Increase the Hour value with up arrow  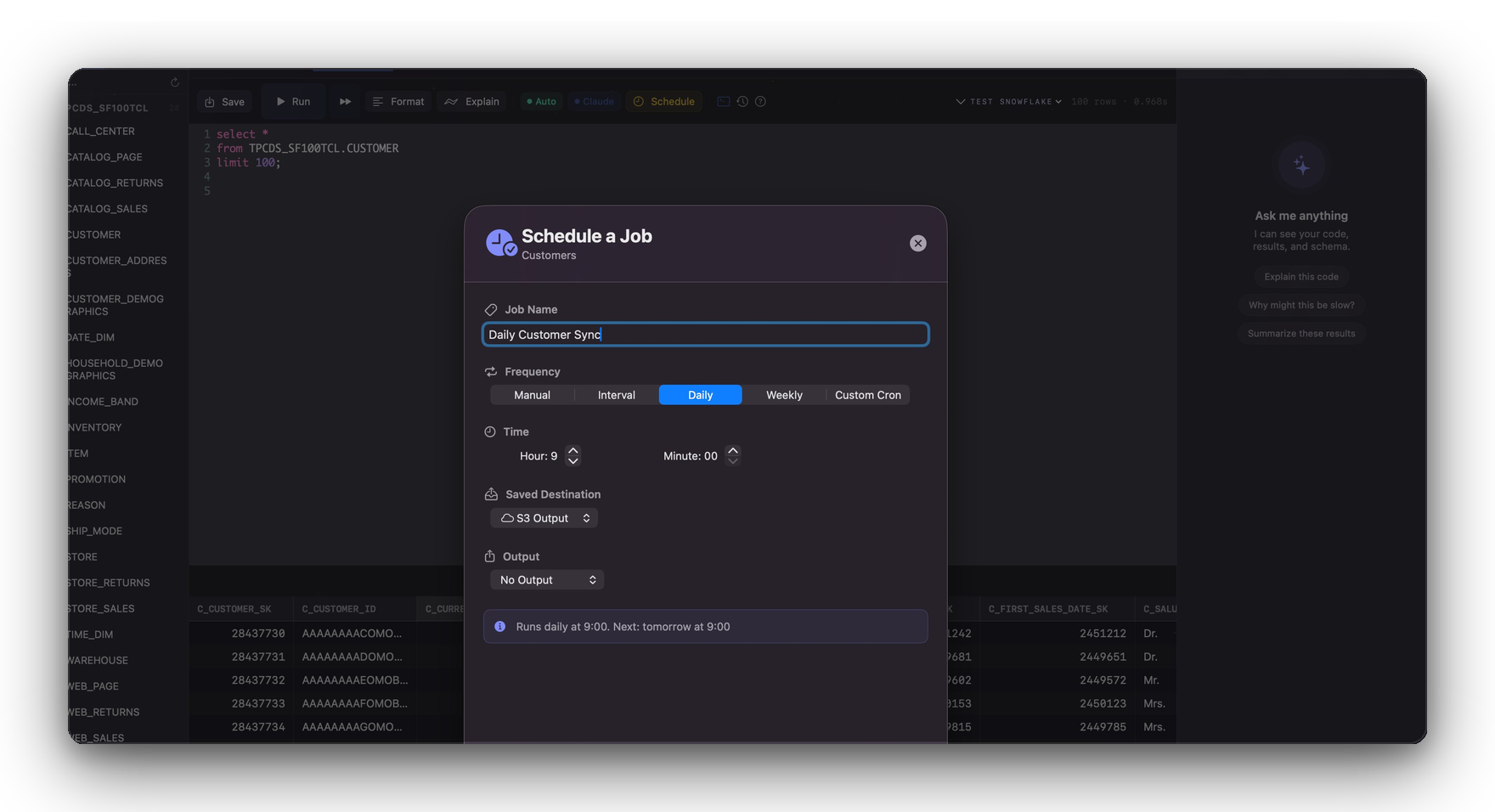tap(573, 450)
